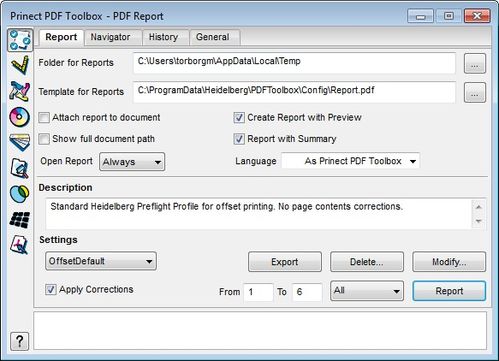Select the overlapping circles tool icon
This screenshot has height=361, width=499.
click(x=20, y=194)
